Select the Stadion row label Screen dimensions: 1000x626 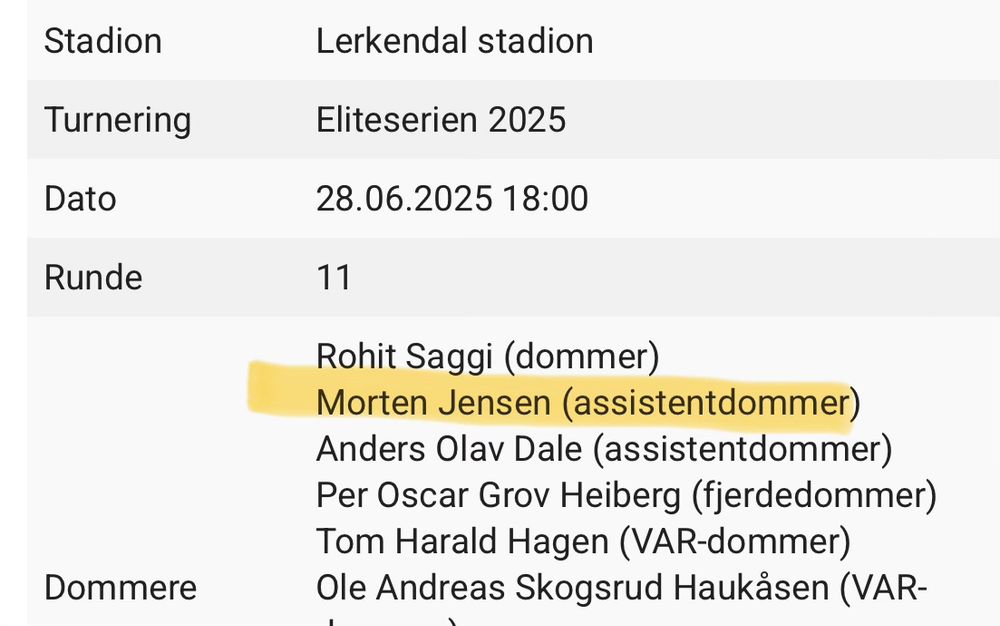(103, 41)
